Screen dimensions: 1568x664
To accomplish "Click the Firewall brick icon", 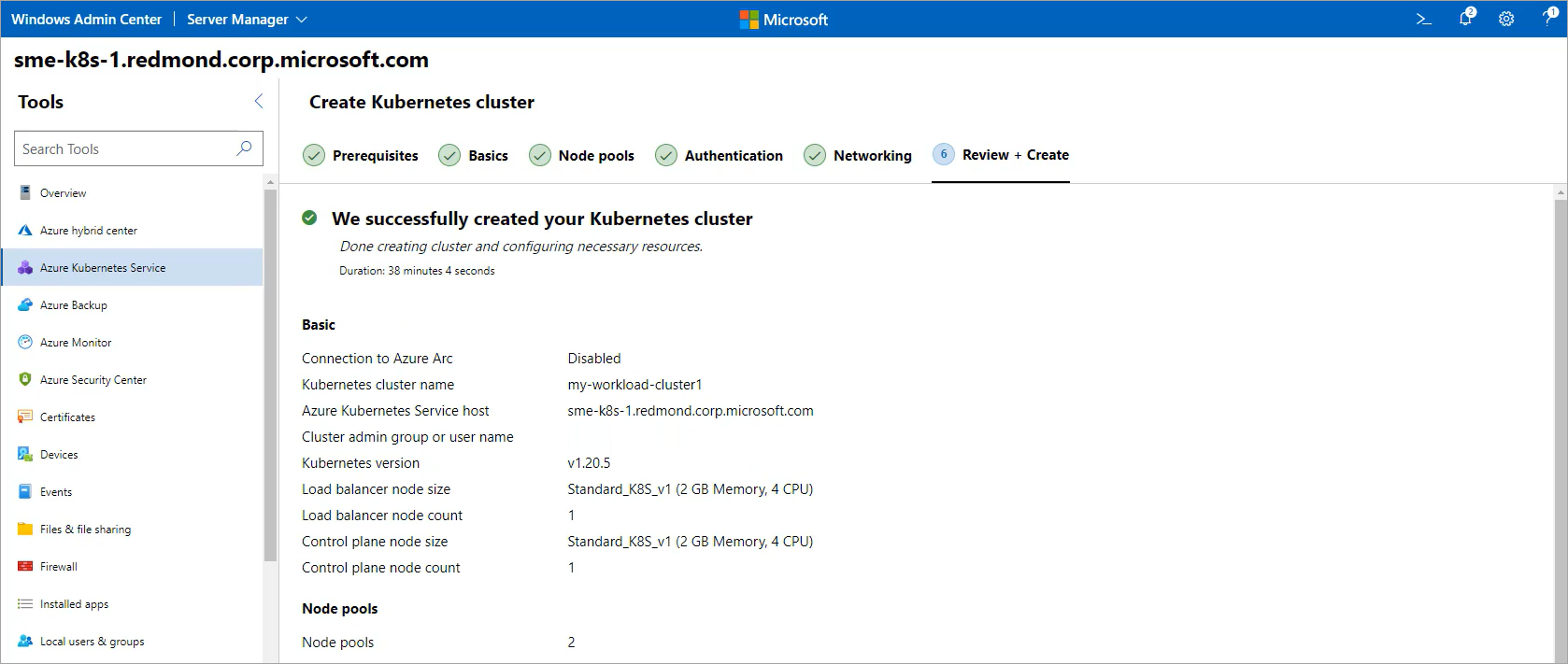I will click(25, 566).
